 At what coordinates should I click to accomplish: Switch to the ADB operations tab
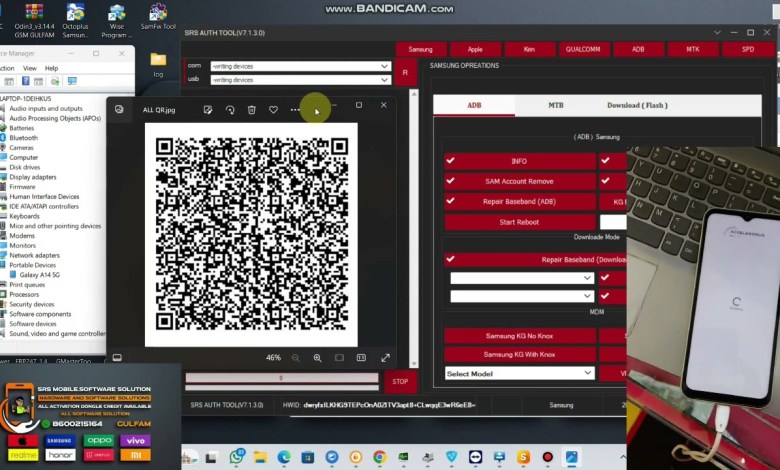474,105
